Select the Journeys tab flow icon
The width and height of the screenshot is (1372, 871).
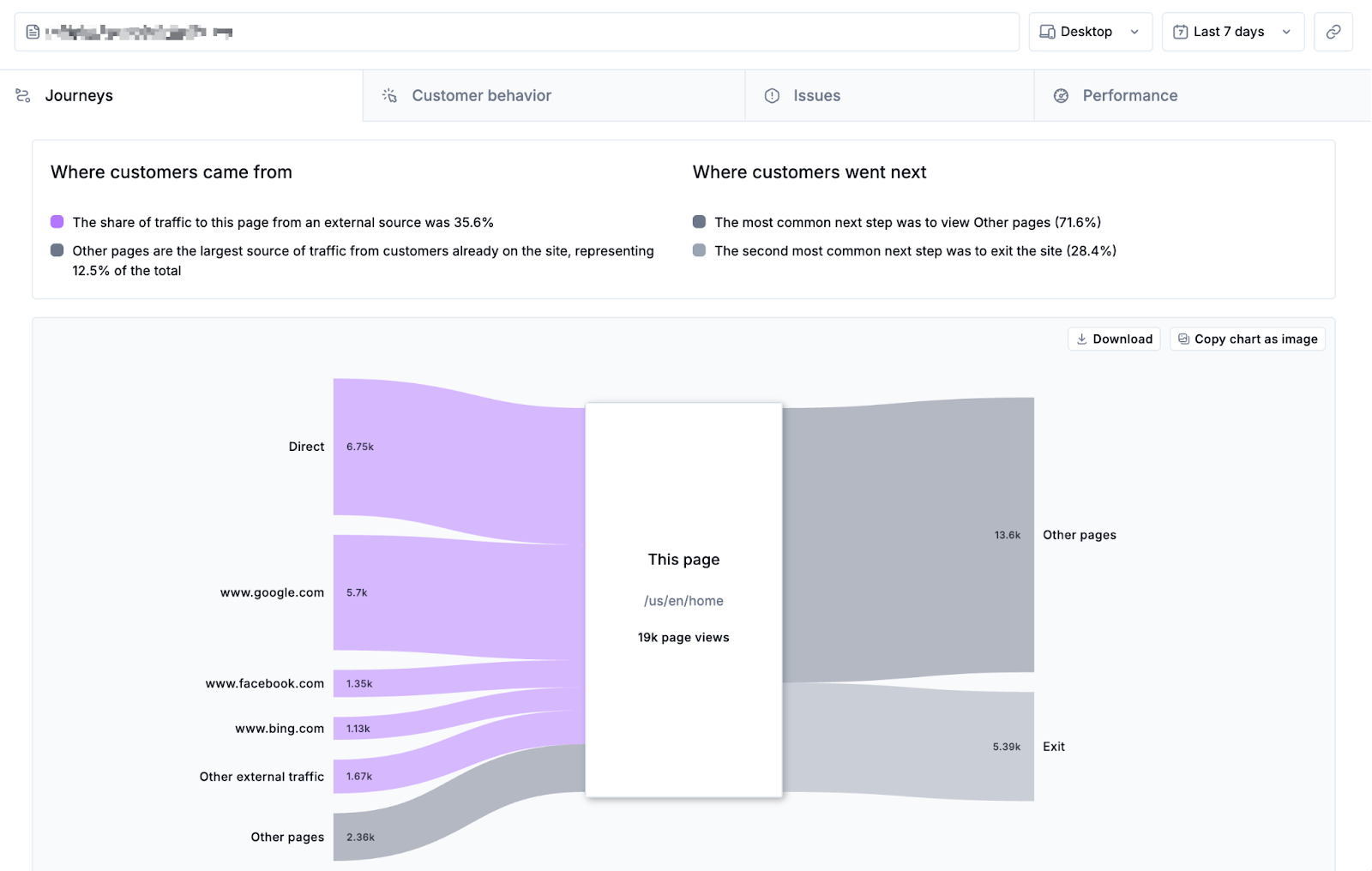coord(25,95)
